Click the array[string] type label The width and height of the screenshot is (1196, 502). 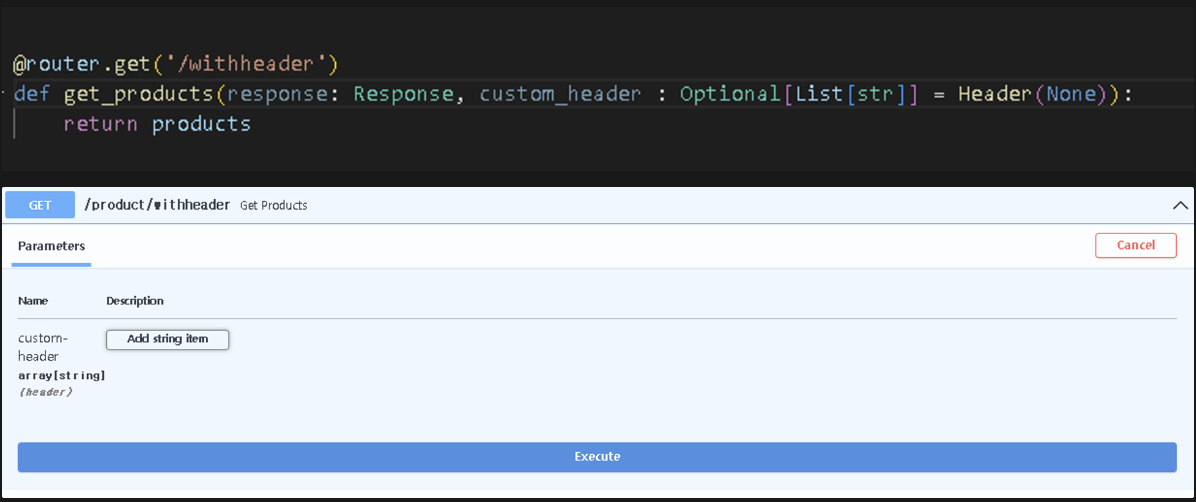click(61, 375)
